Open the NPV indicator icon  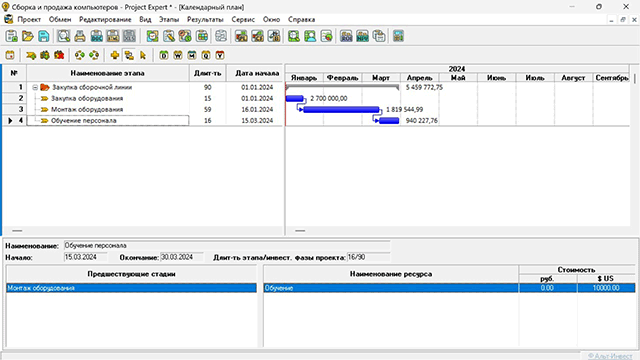pyautogui.click(x=362, y=36)
